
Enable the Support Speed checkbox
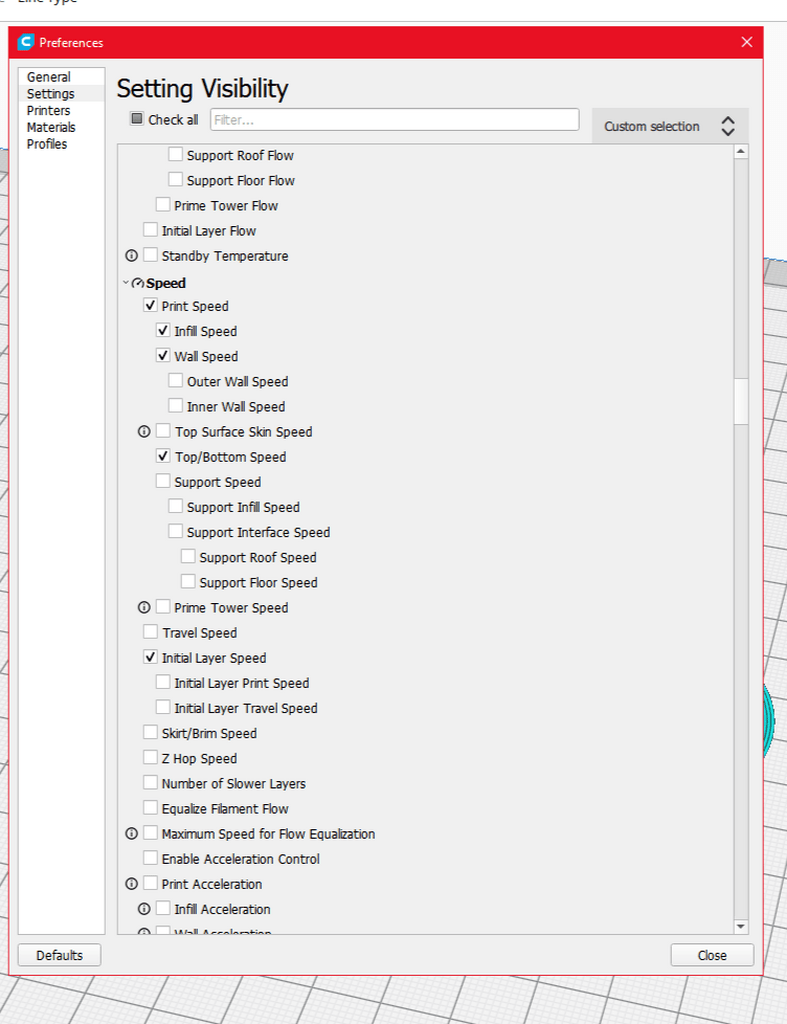tap(163, 481)
